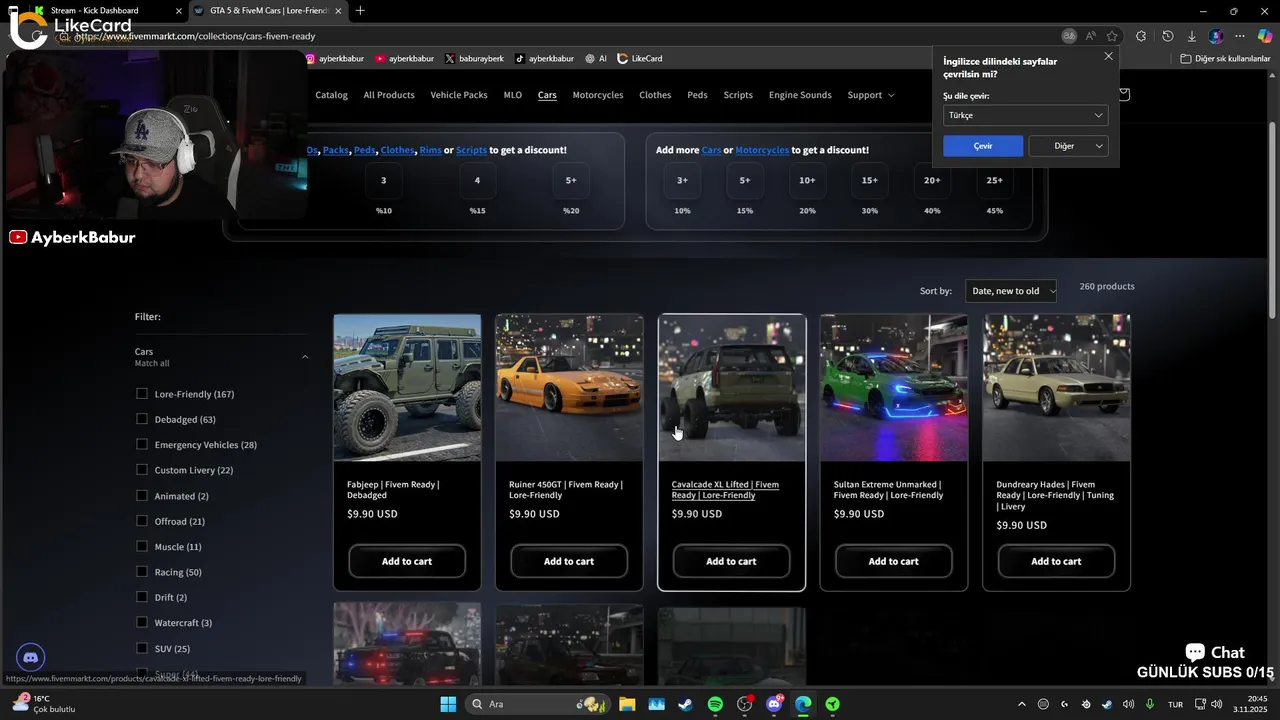Click the Çevir translate button
This screenshot has width=1280, height=720.
pos(983,146)
